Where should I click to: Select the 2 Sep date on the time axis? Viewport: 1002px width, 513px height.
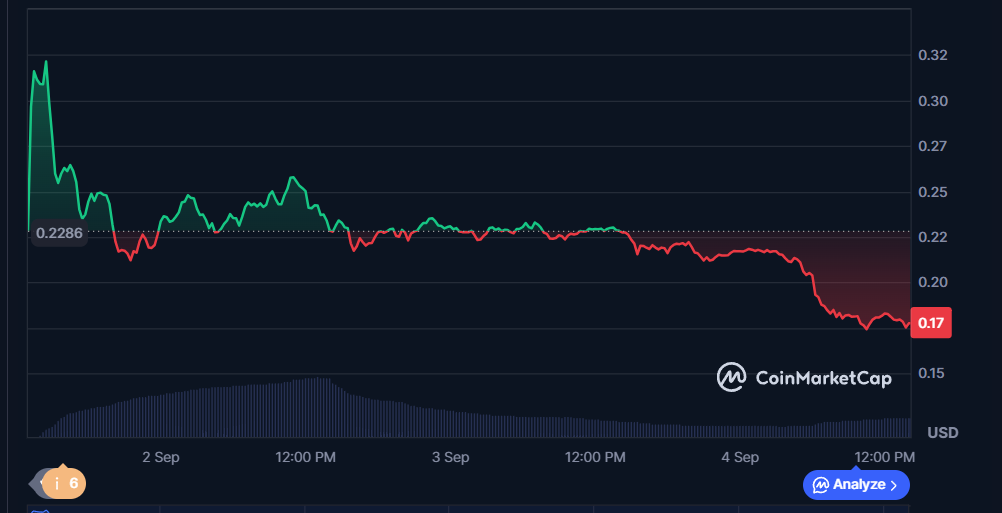[x=161, y=457]
